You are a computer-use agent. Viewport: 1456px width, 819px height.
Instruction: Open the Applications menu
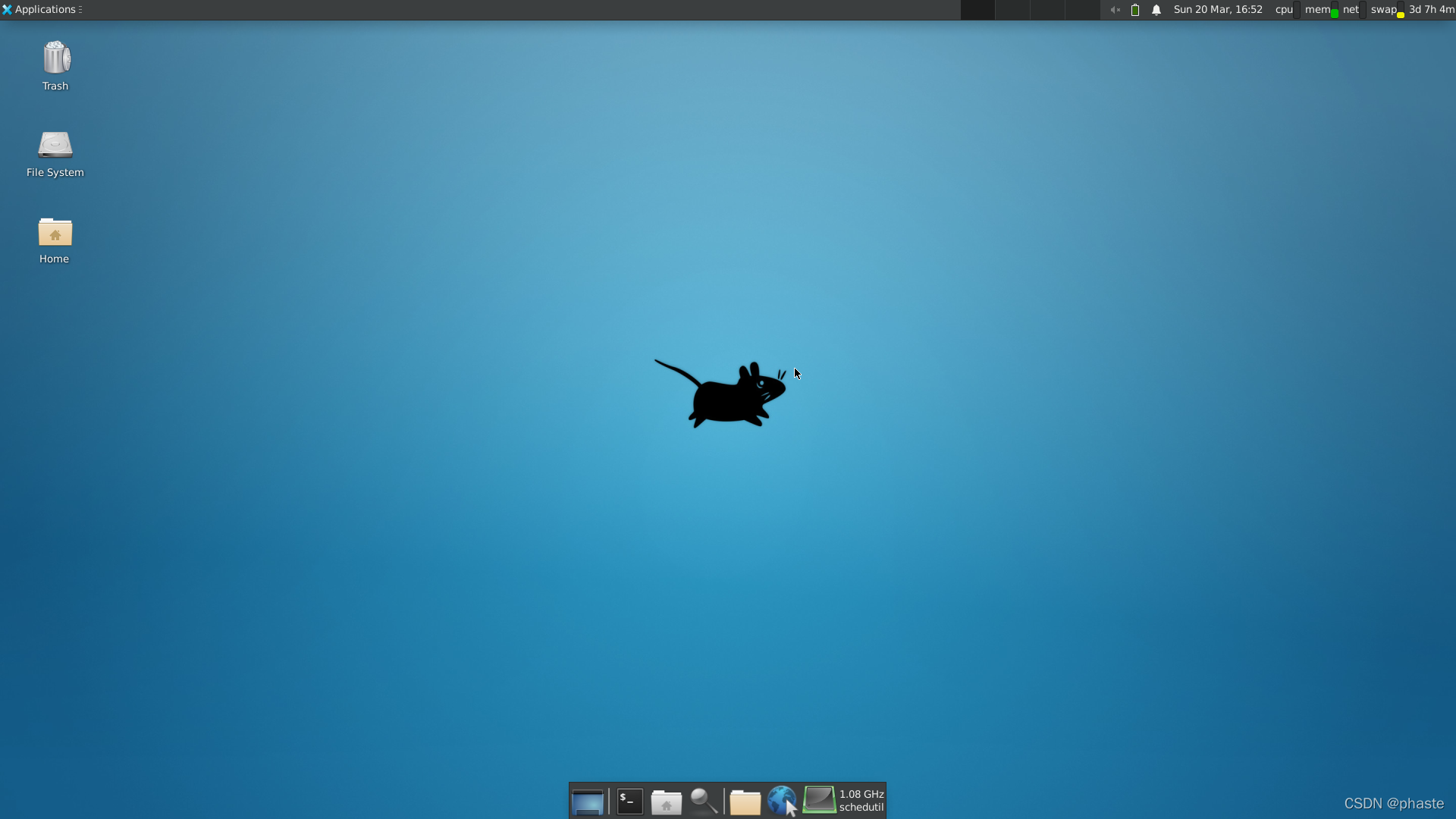[42, 10]
